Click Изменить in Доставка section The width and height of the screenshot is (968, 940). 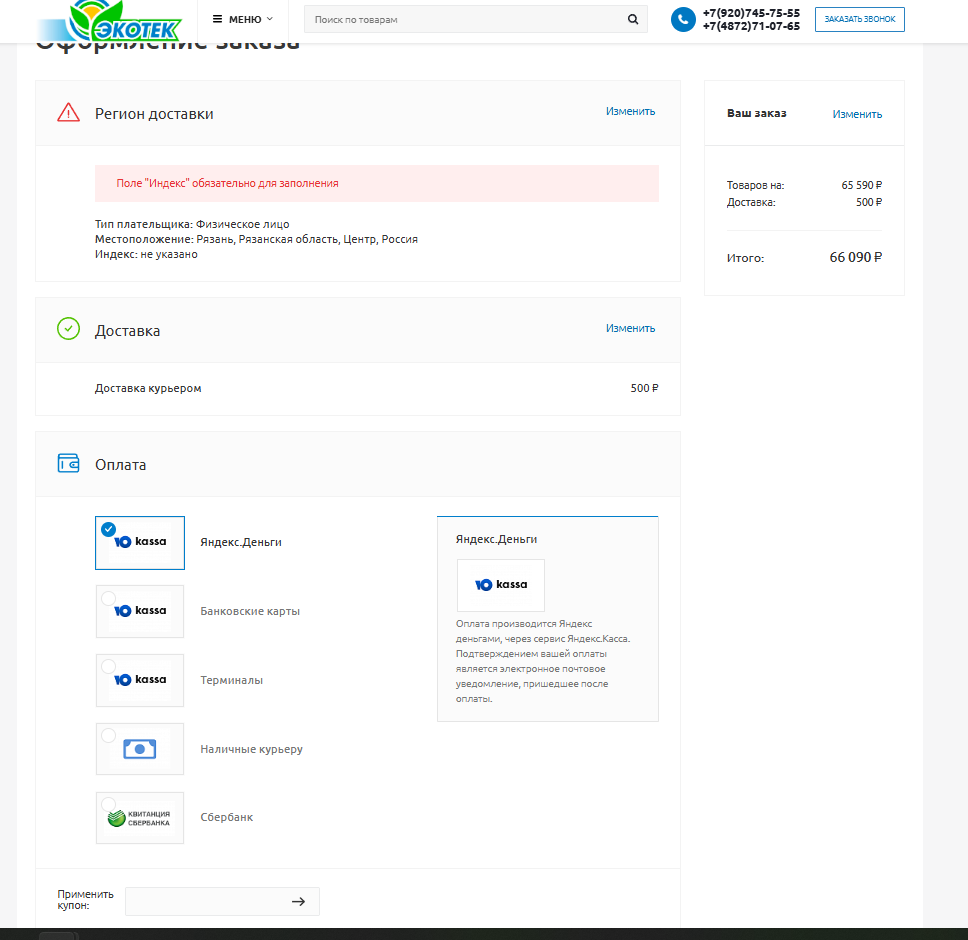pyautogui.click(x=630, y=328)
